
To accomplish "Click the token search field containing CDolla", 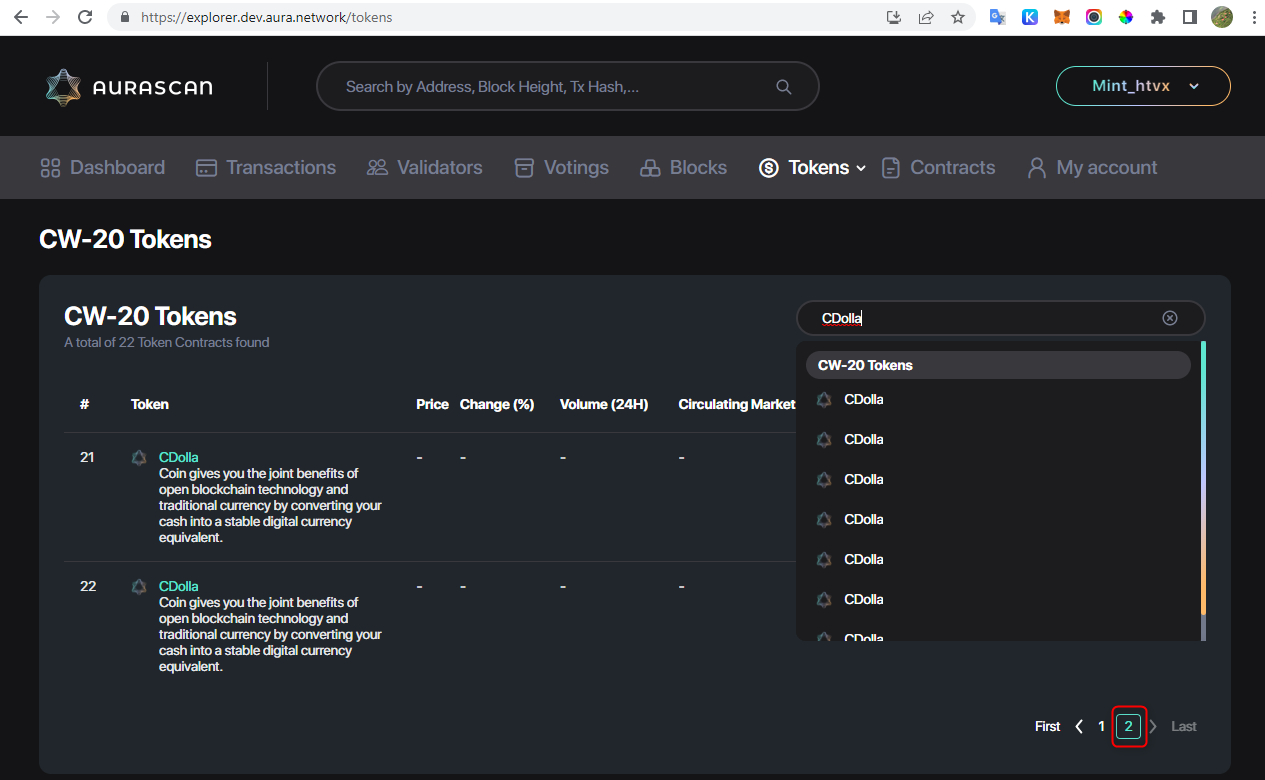I will [1000, 318].
